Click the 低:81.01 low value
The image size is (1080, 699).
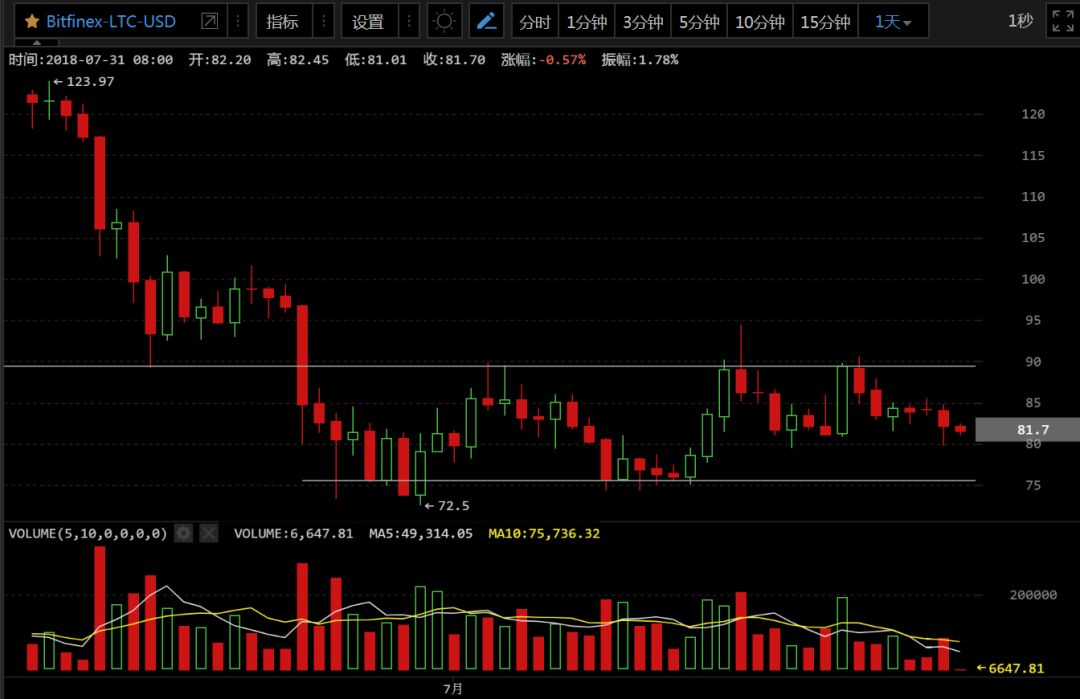[x=375, y=60]
